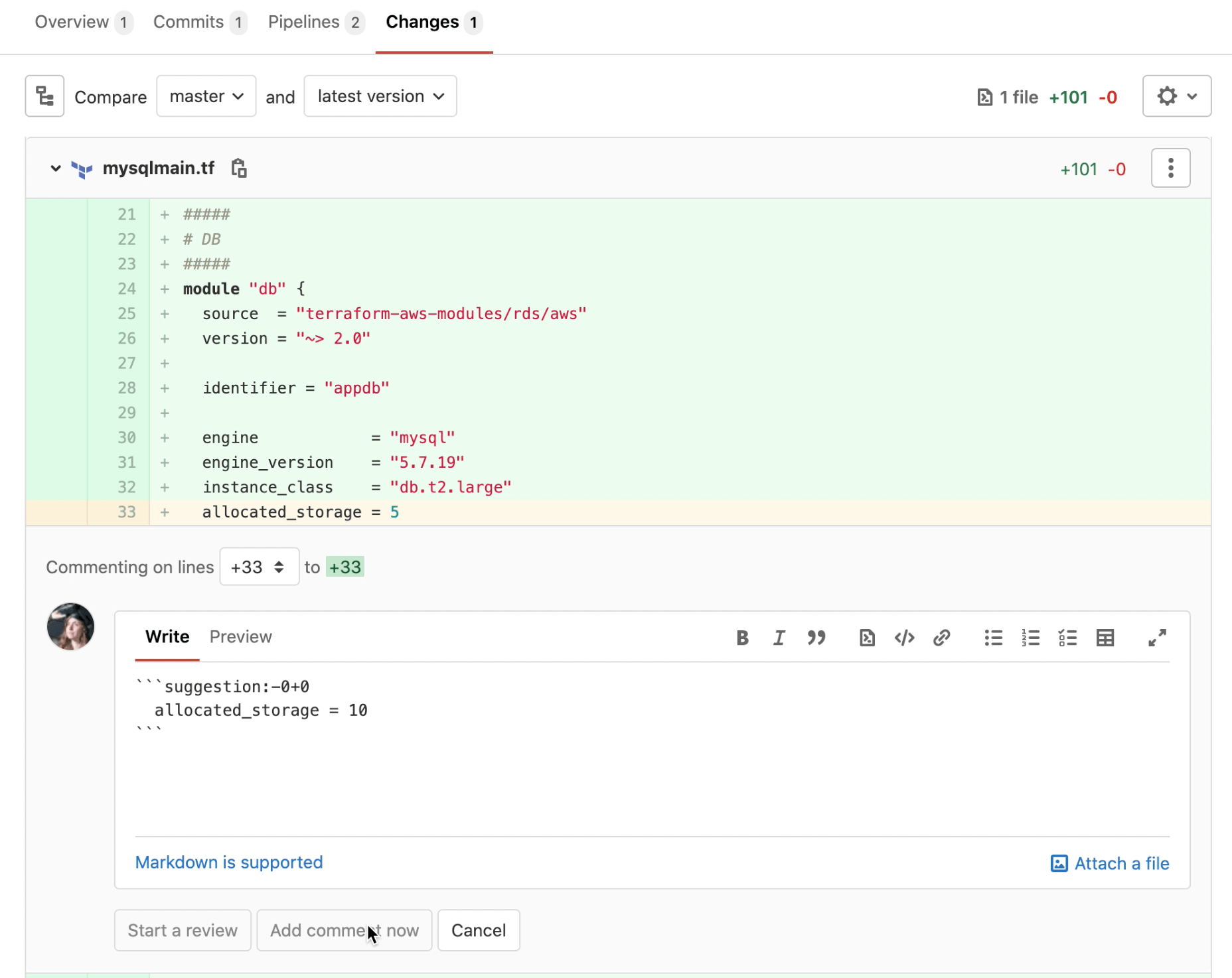
Task: Open the master branch compare dropdown
Action: pos(206,96)
